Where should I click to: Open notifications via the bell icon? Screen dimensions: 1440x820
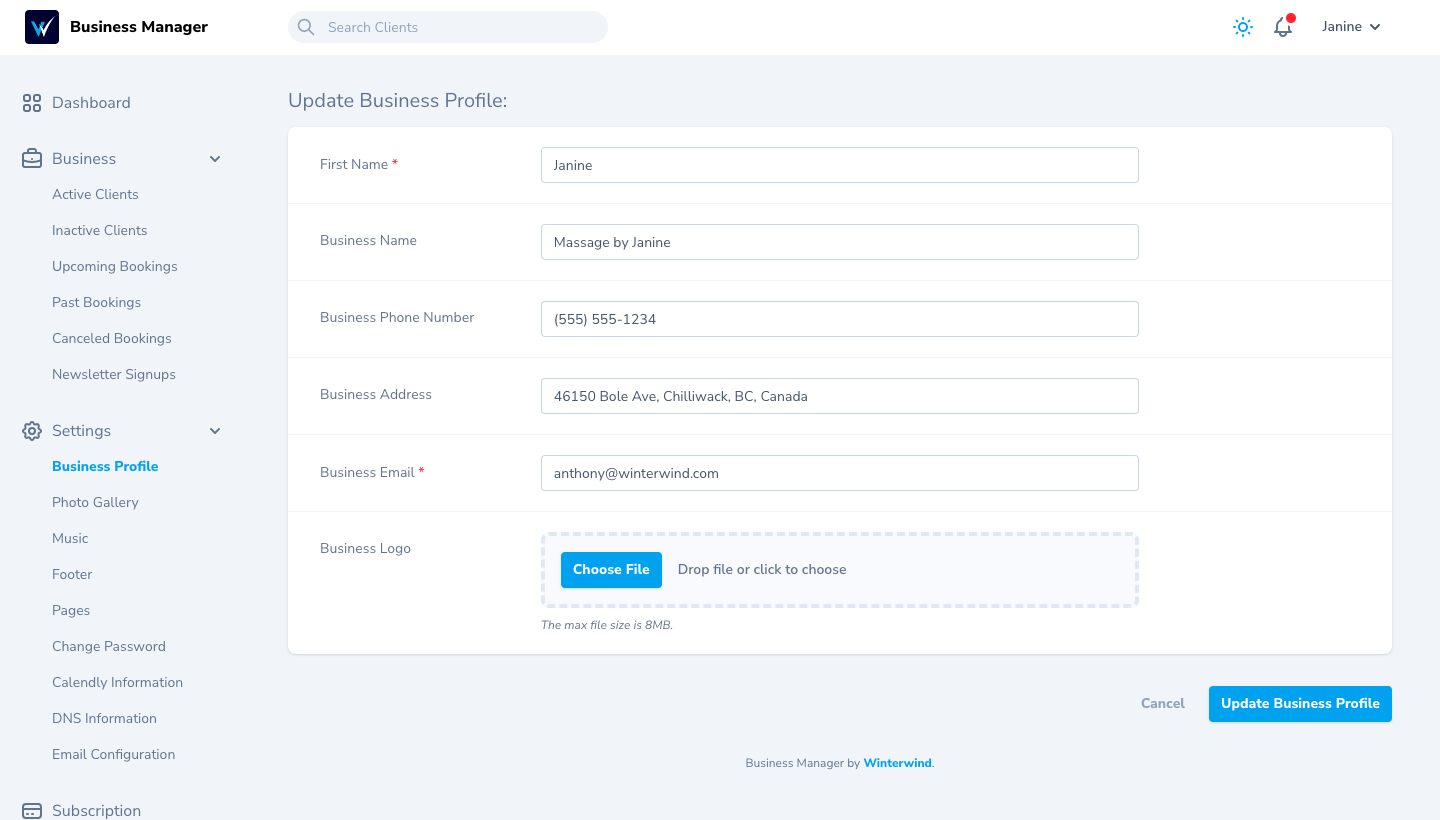point(1282,27)
